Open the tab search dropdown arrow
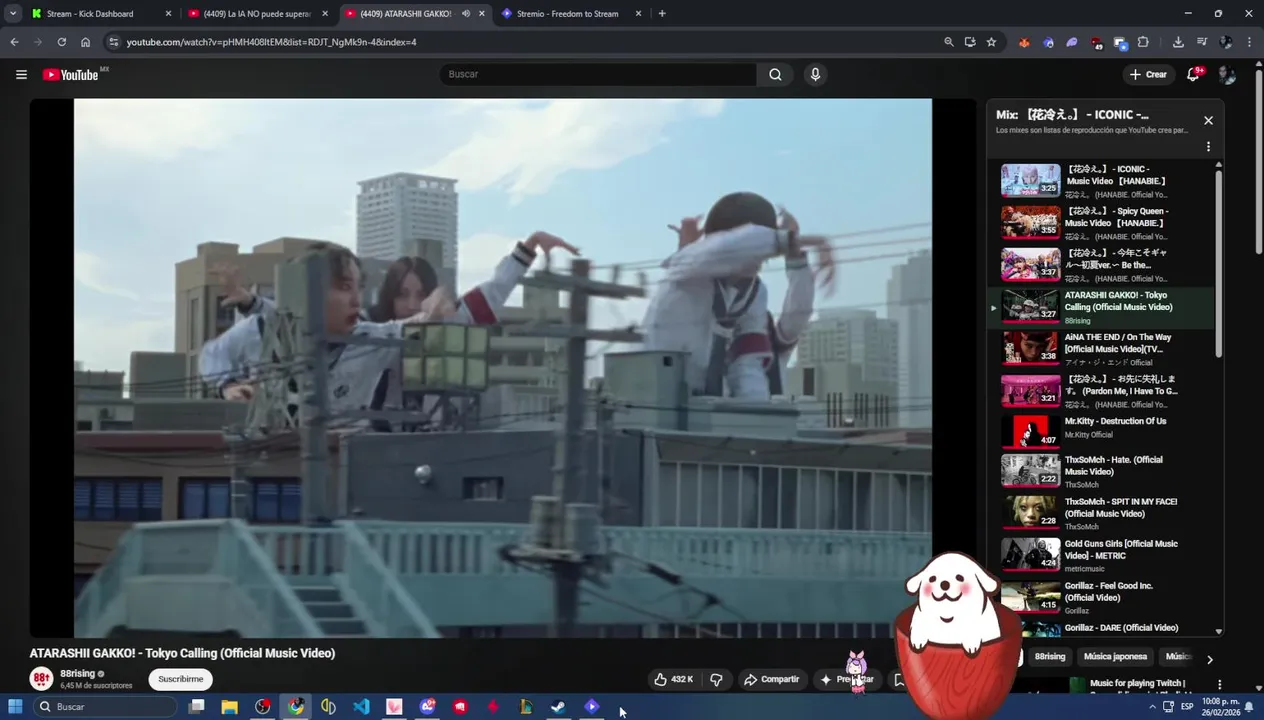Screen dimensions: 1264x720 tap(13, 14)
